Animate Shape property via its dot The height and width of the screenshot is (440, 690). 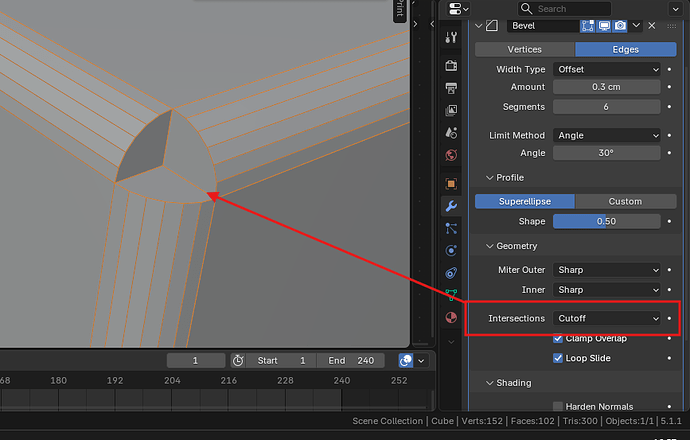(x=669, y=221)
